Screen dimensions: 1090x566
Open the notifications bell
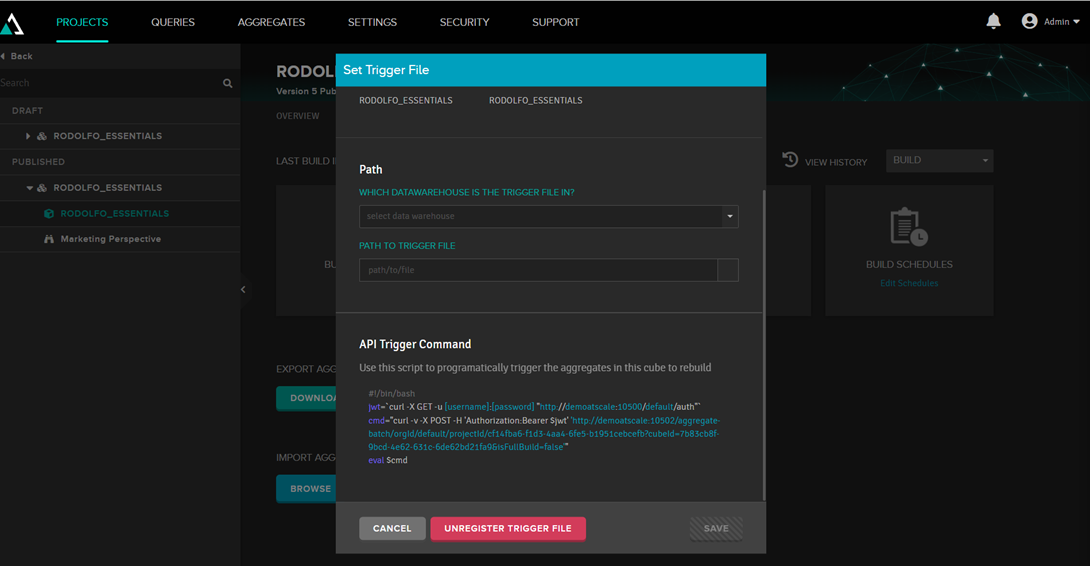point(993,21)
